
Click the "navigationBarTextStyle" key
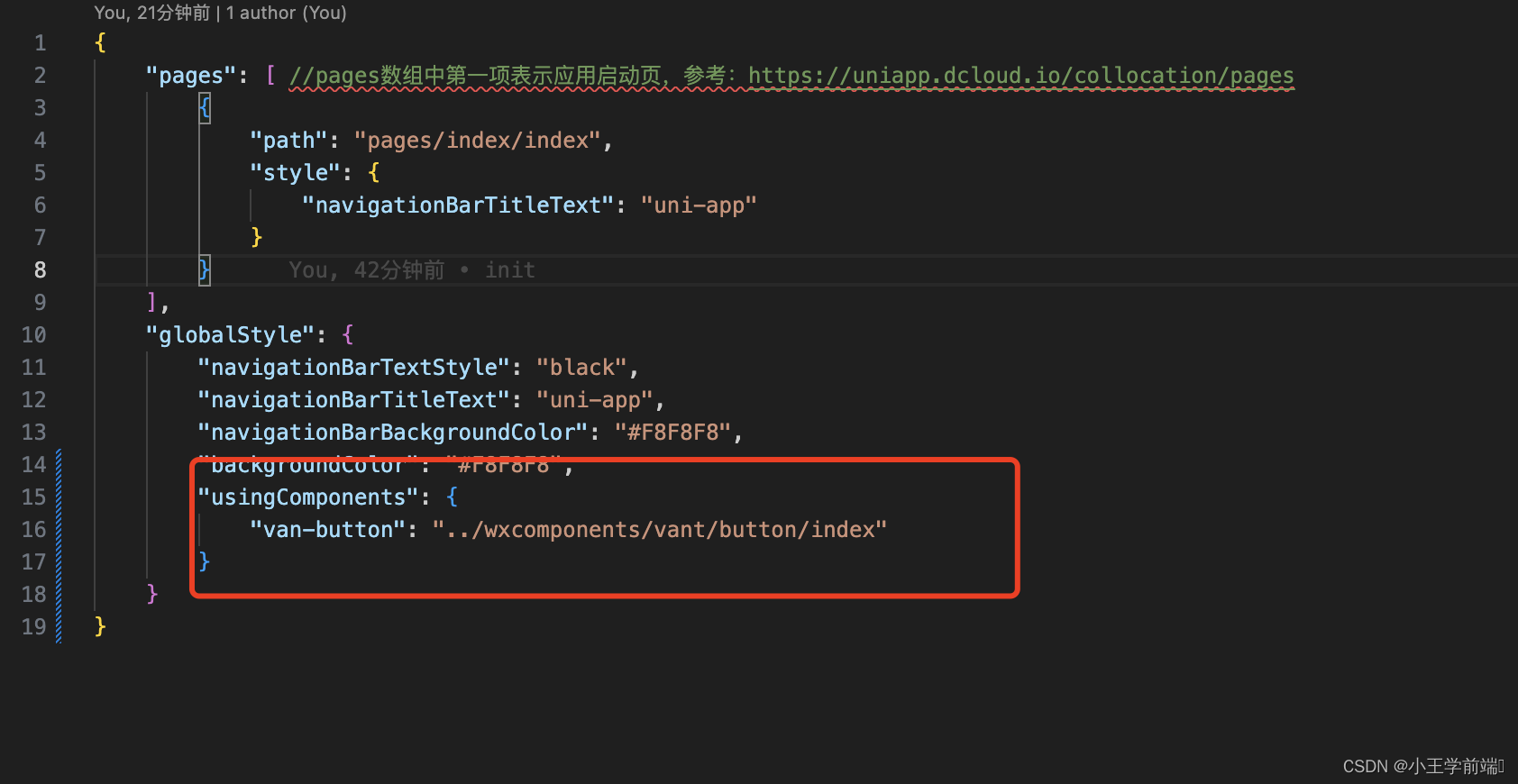pyautogui.click(x=354, y=368)
